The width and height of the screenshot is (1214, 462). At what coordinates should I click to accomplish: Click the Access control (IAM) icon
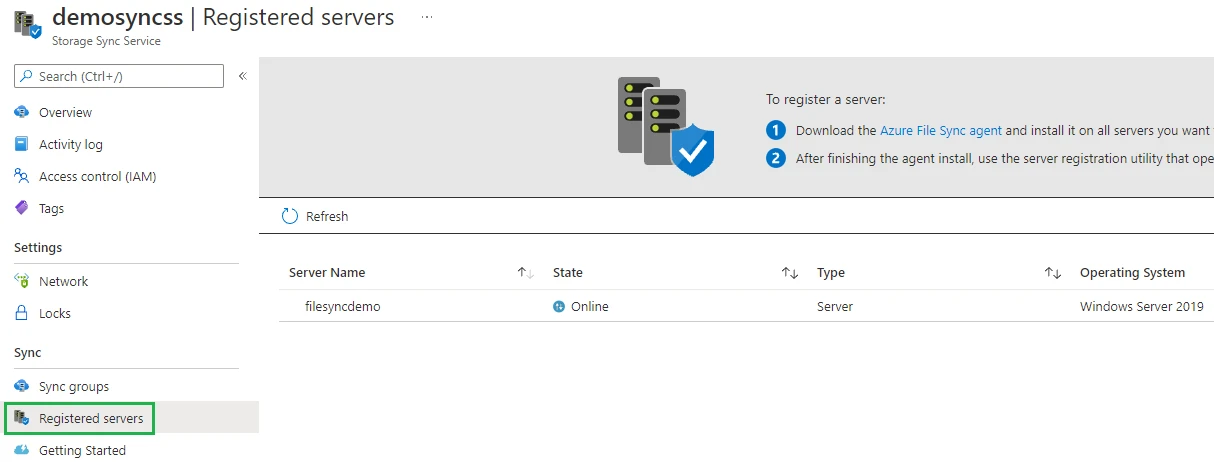(22, 176)
